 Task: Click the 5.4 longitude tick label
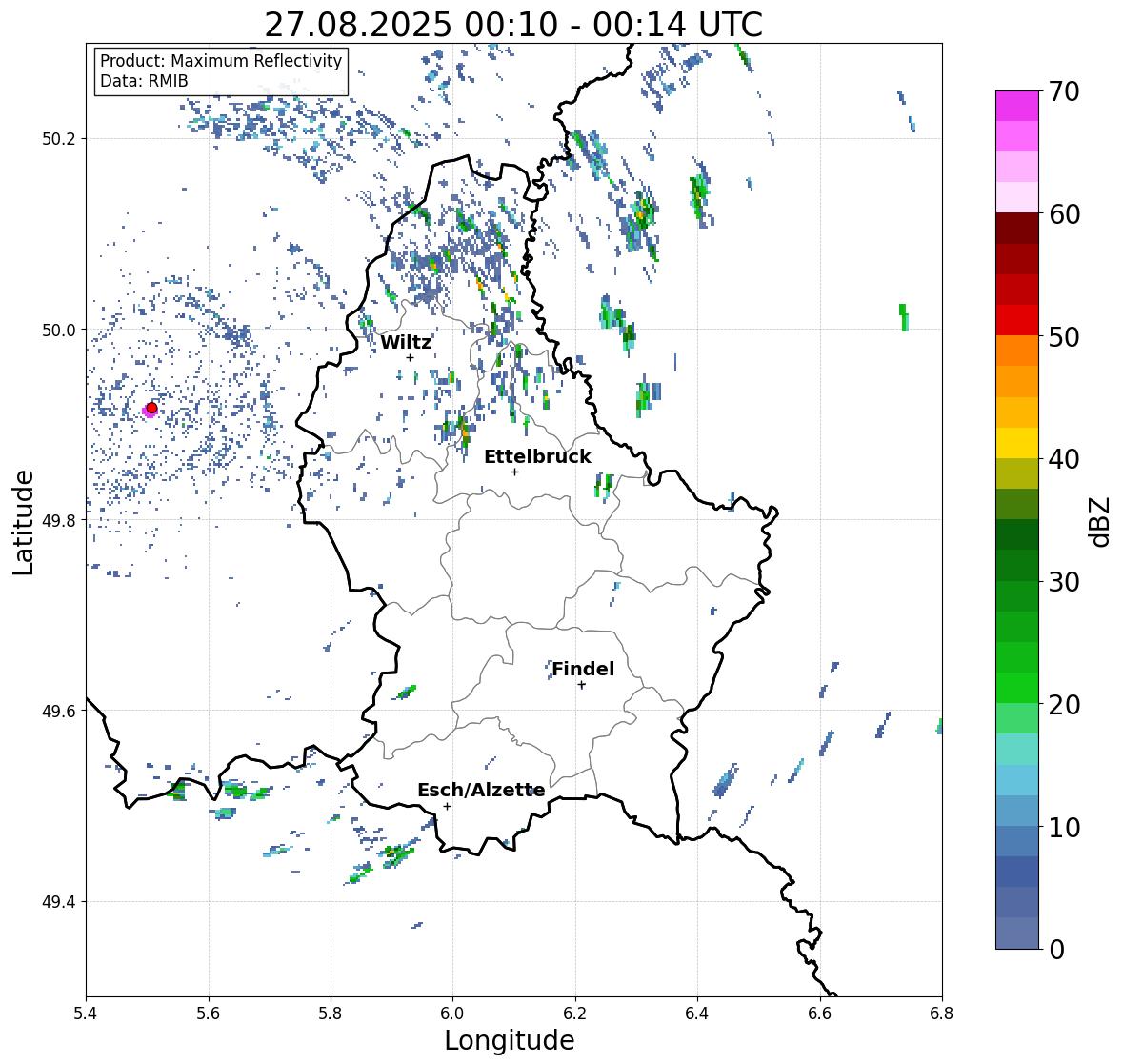click(86, 1013)
